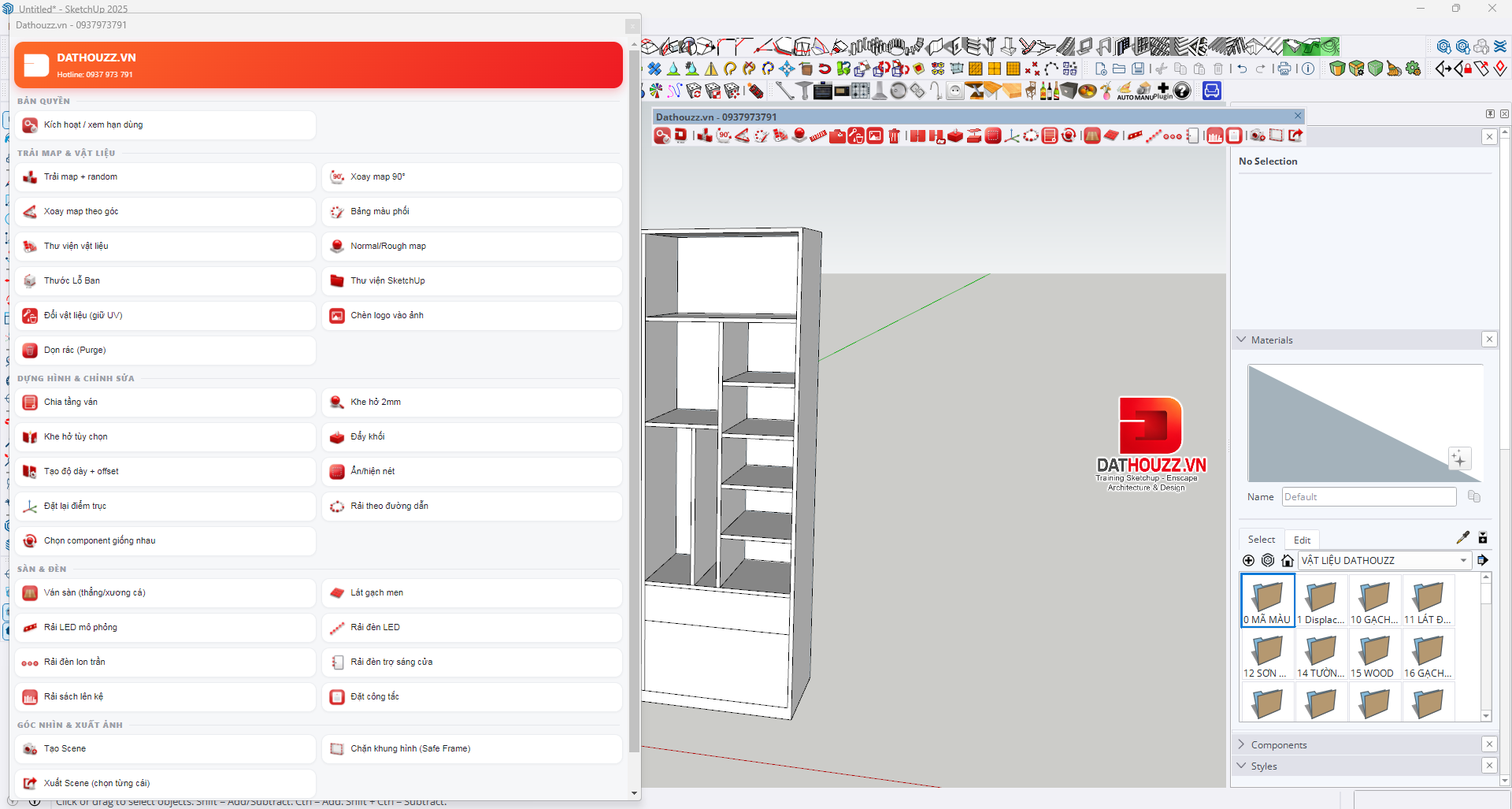
Task: Switch to the Edit materials tab
Action: 1302,540
